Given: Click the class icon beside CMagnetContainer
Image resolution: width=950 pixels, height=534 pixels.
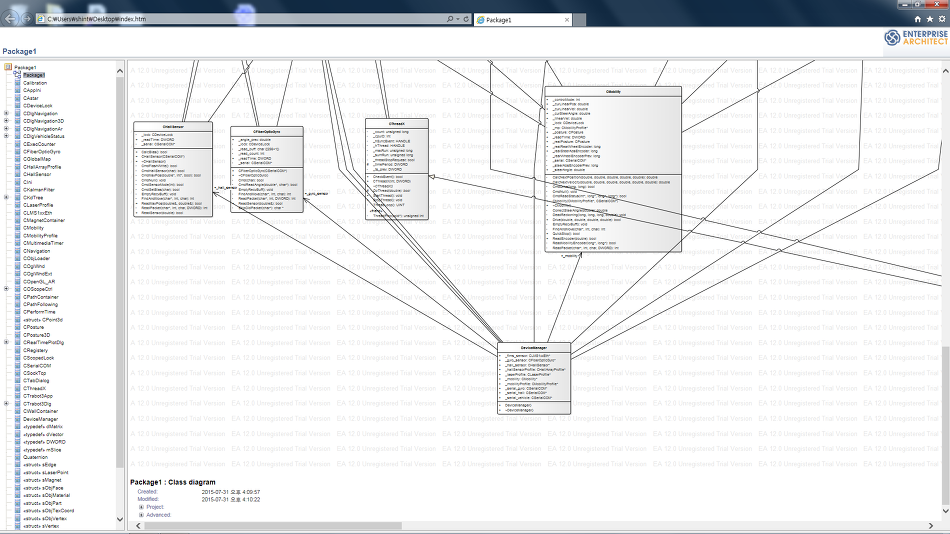Looking at the screenshot, I should [18, 220].
